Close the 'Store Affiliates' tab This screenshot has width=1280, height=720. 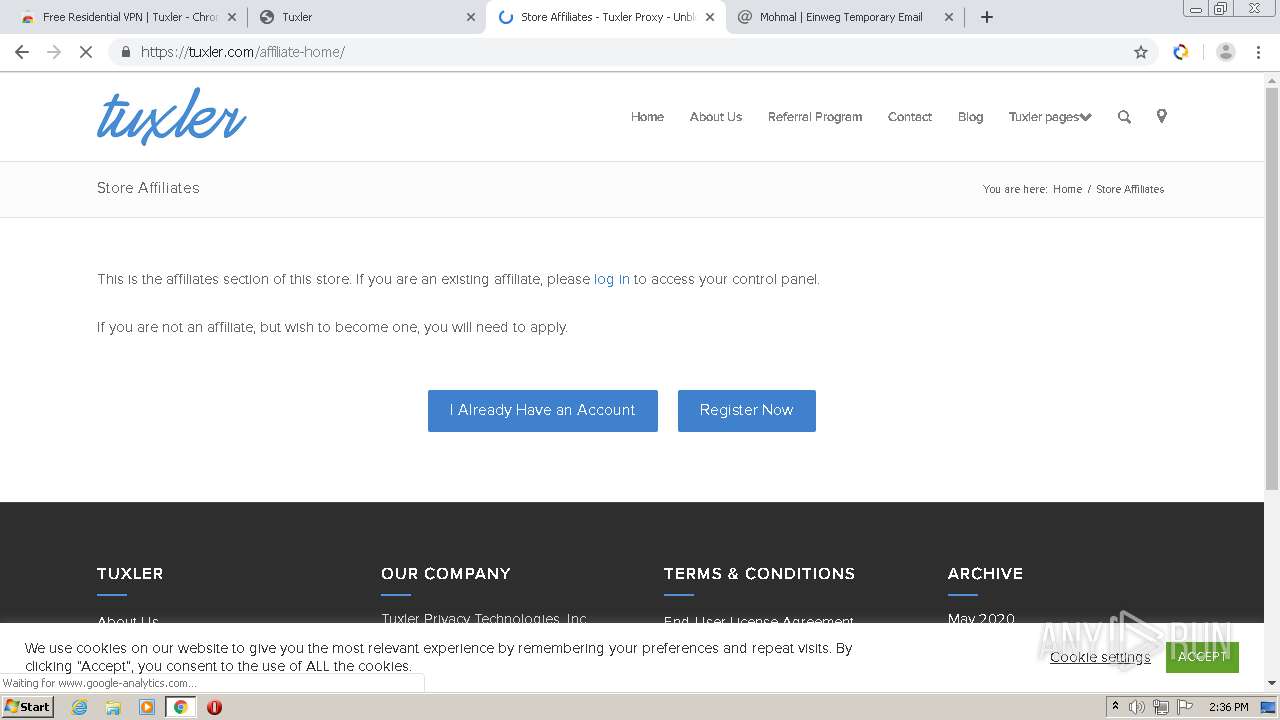click(711, 17)
